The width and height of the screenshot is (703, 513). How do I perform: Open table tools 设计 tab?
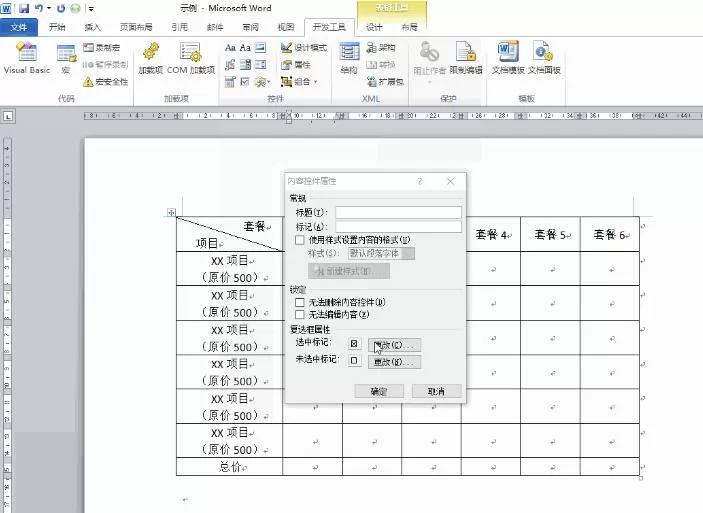pyautogui.click(x=374, y=27)
